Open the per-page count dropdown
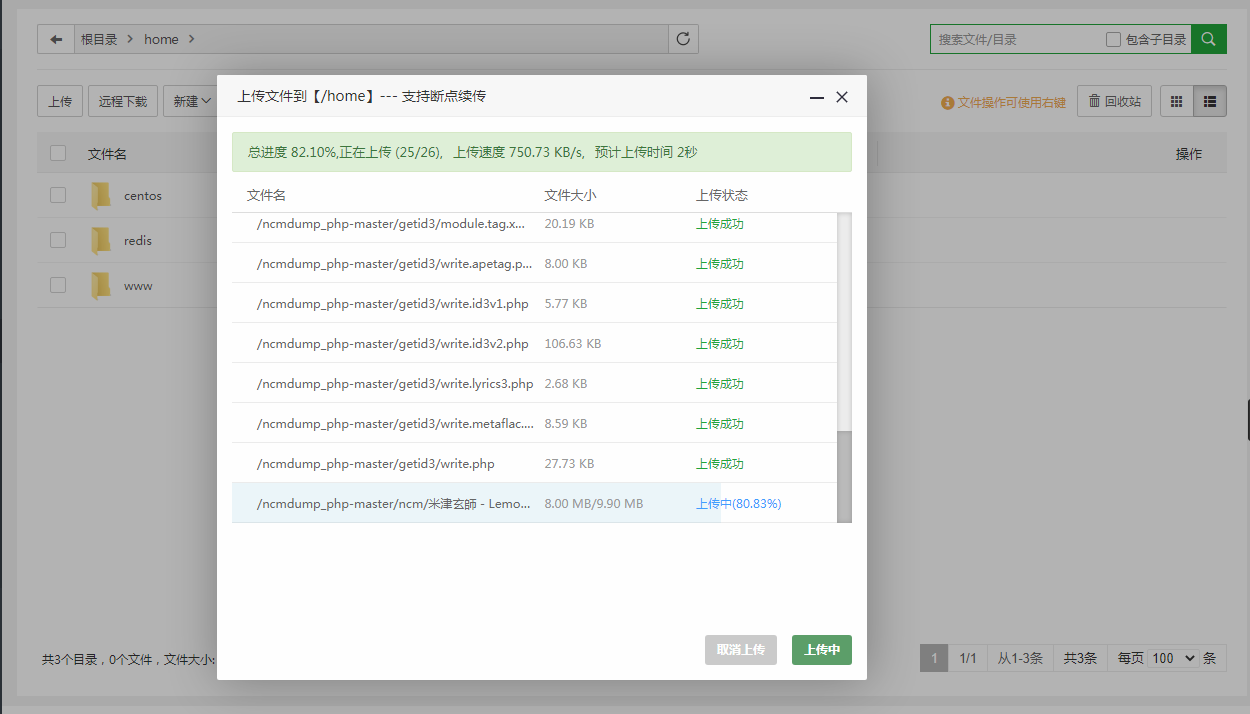Image resolution: width=1250 pixels, height=714 pixels. (x=1172, y=658)
